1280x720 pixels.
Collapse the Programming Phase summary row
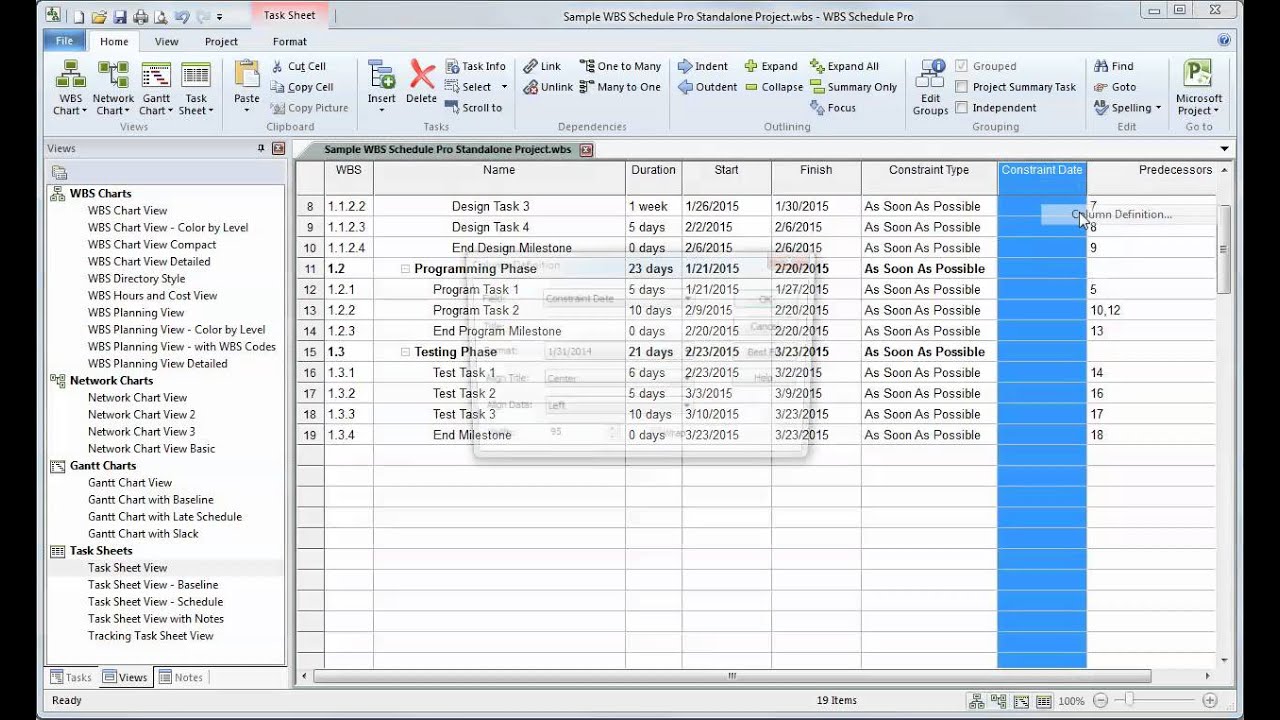tap(405, 269)
